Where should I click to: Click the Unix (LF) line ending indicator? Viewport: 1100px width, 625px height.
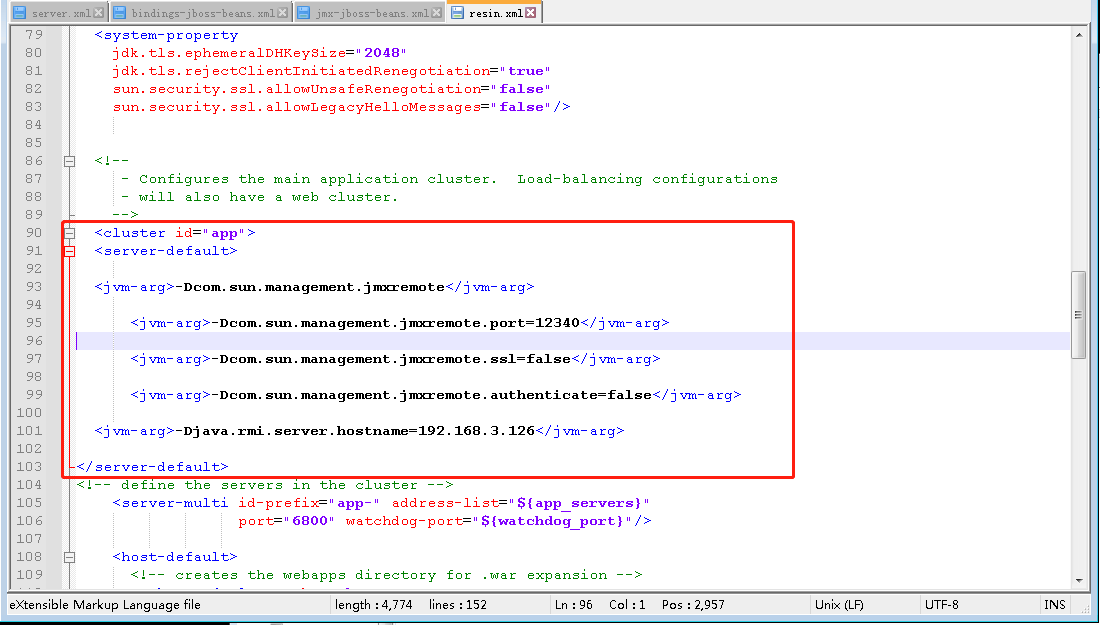coord(839,605)
